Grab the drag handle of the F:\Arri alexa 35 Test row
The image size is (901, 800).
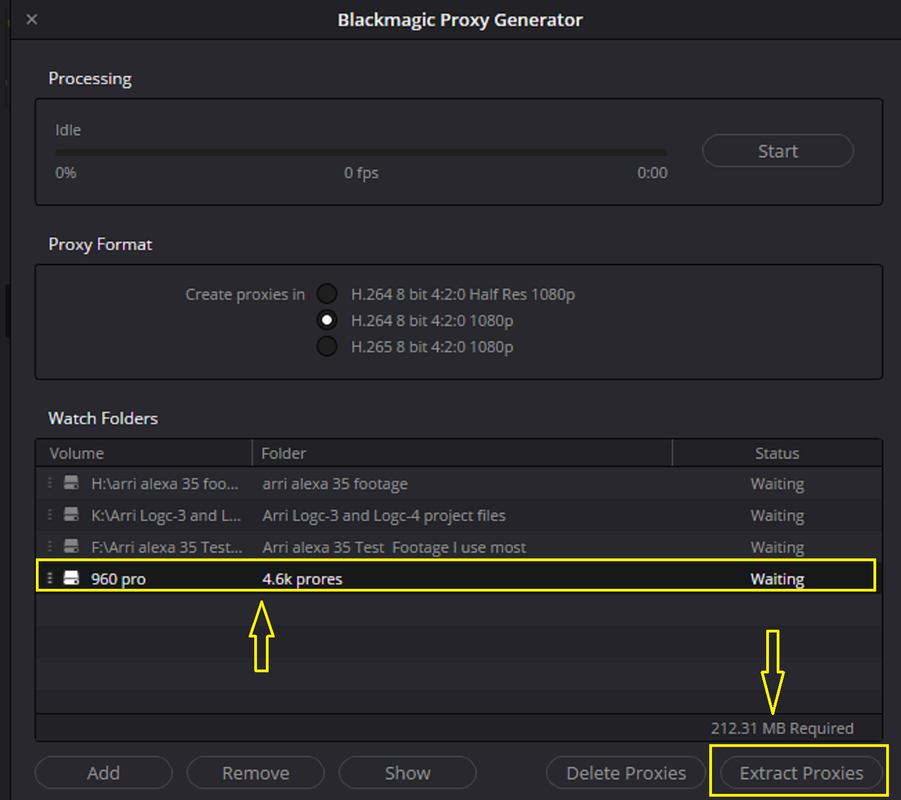pyautogui.click(x=50, y=546)
